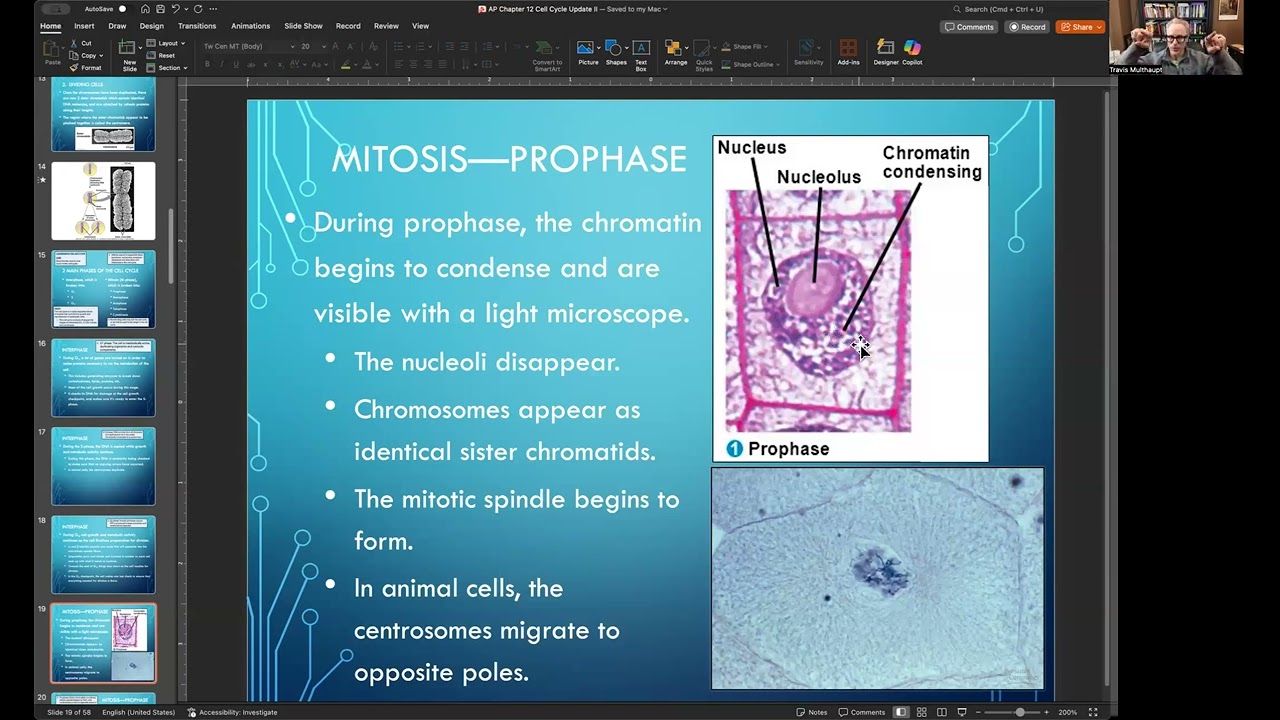Click the Record button at top right
The width and height of the screenshot is (1280, 720).
(1027, 27)
